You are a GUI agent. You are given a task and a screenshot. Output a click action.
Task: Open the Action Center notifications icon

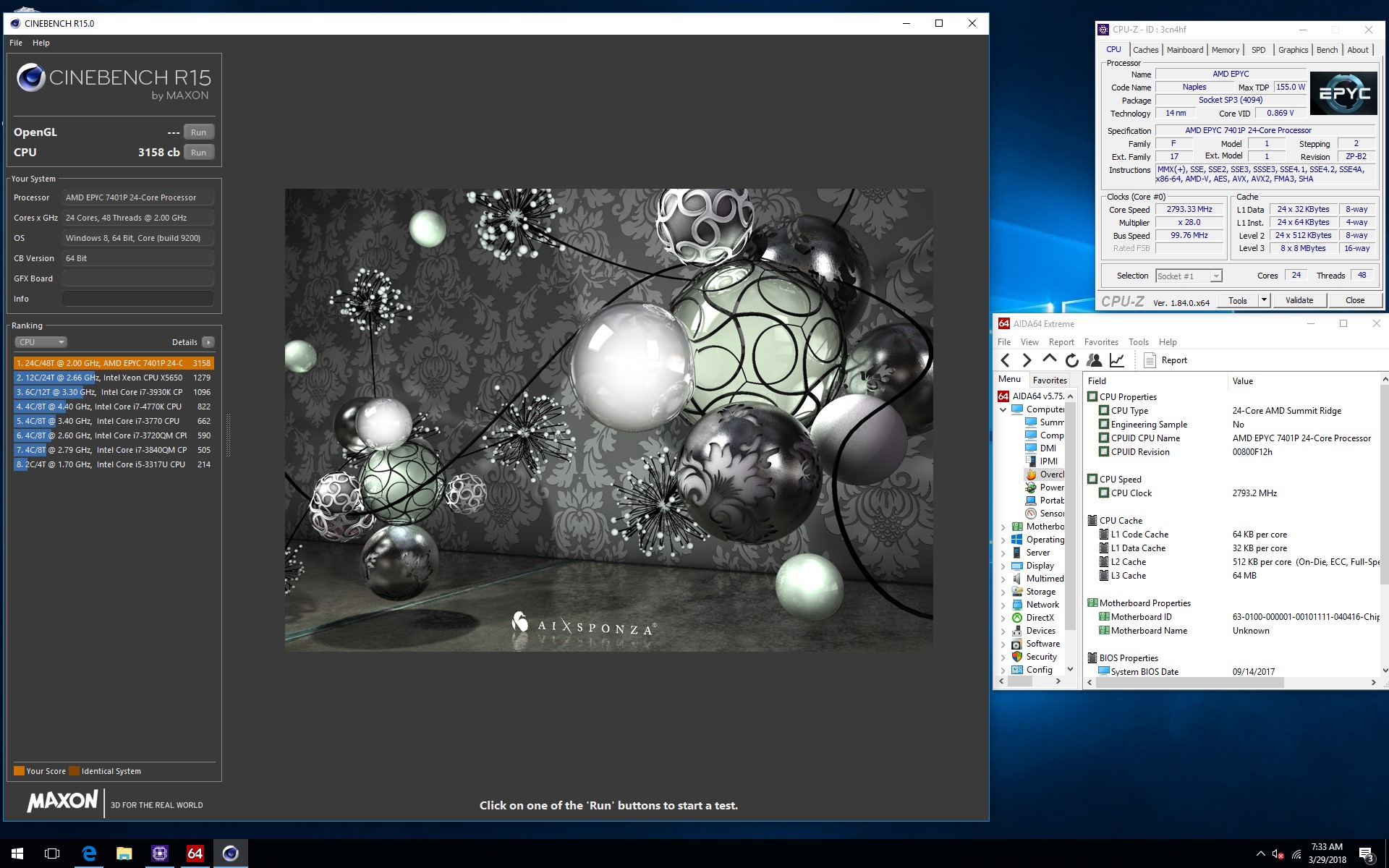pos(1367,854)
